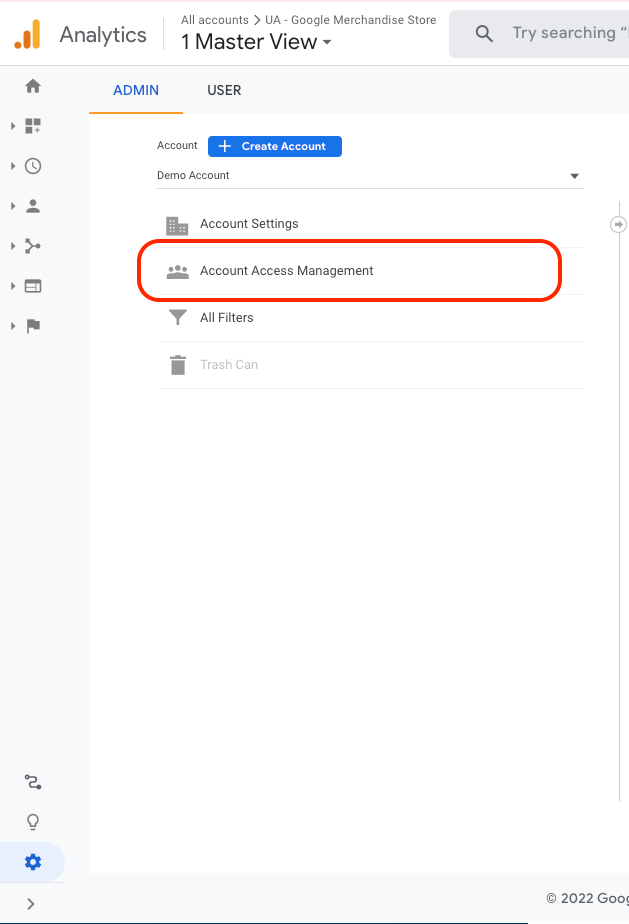The width and height of the screenshot is (629, 924).
Task: Click the Home icon in sidebar
Action: [x=33, y=86]
